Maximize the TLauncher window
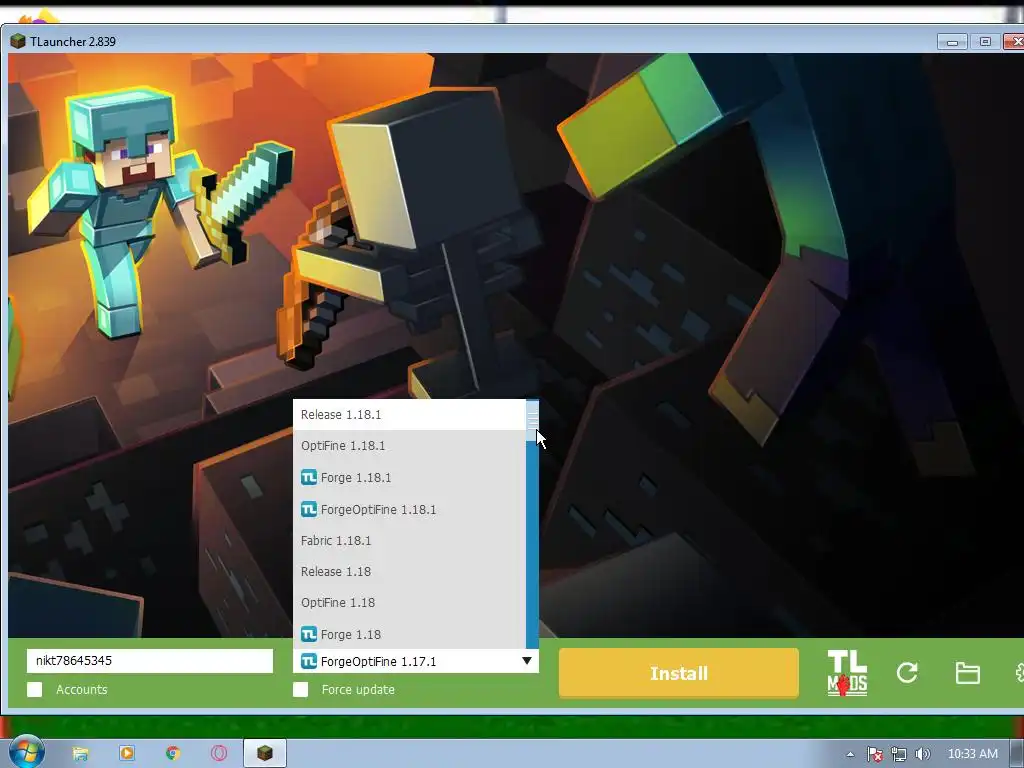Image resolution: width=1024 pixels, height=768 pixels. [985, 42]
